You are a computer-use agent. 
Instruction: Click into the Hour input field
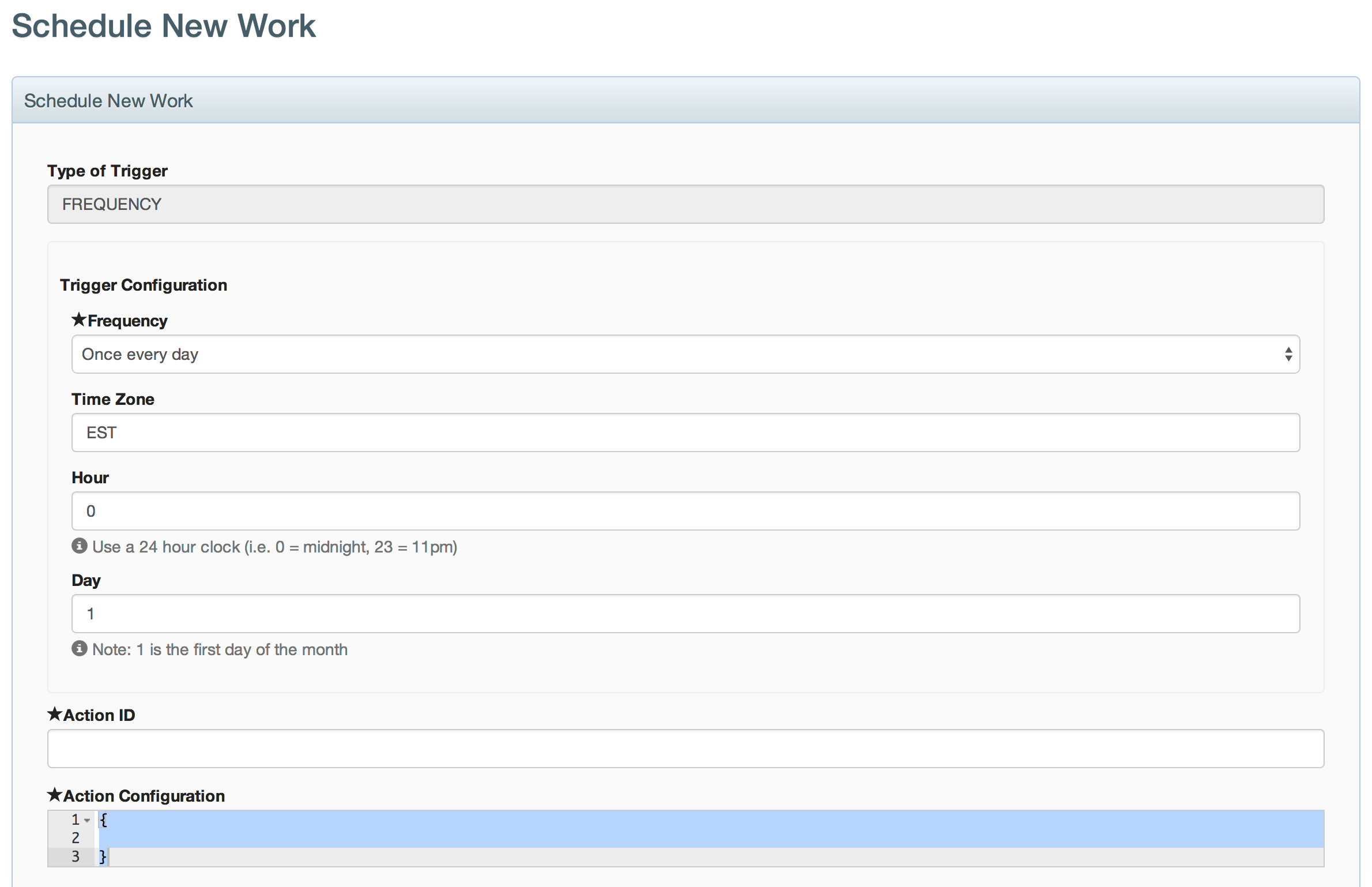tap(685, 511)
